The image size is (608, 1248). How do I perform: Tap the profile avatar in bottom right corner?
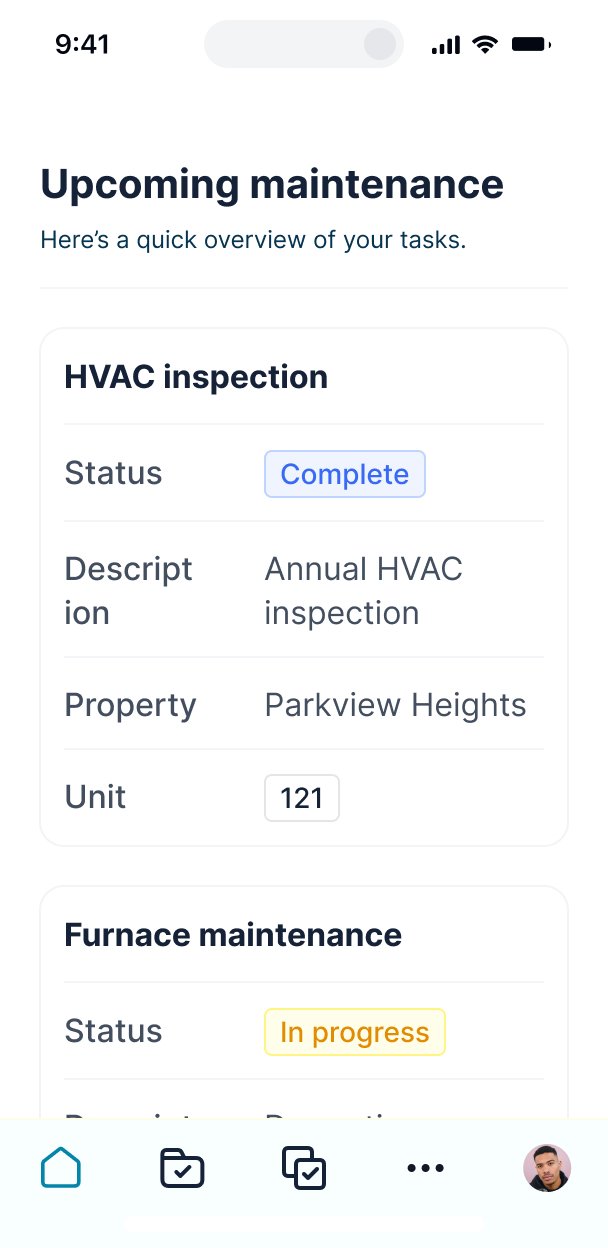(x=547, y=1167)
